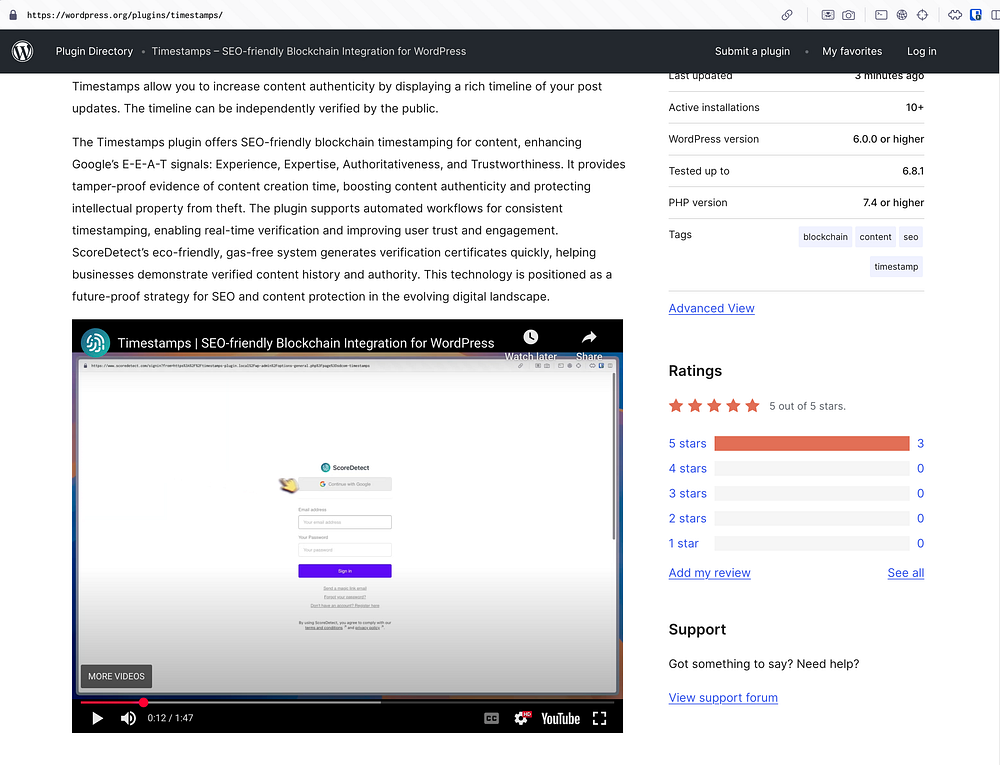Image resolution: width=1000 pixels, height=765 pixels.
Task: Click the 5 stars rating link
Action: [688, 444]
